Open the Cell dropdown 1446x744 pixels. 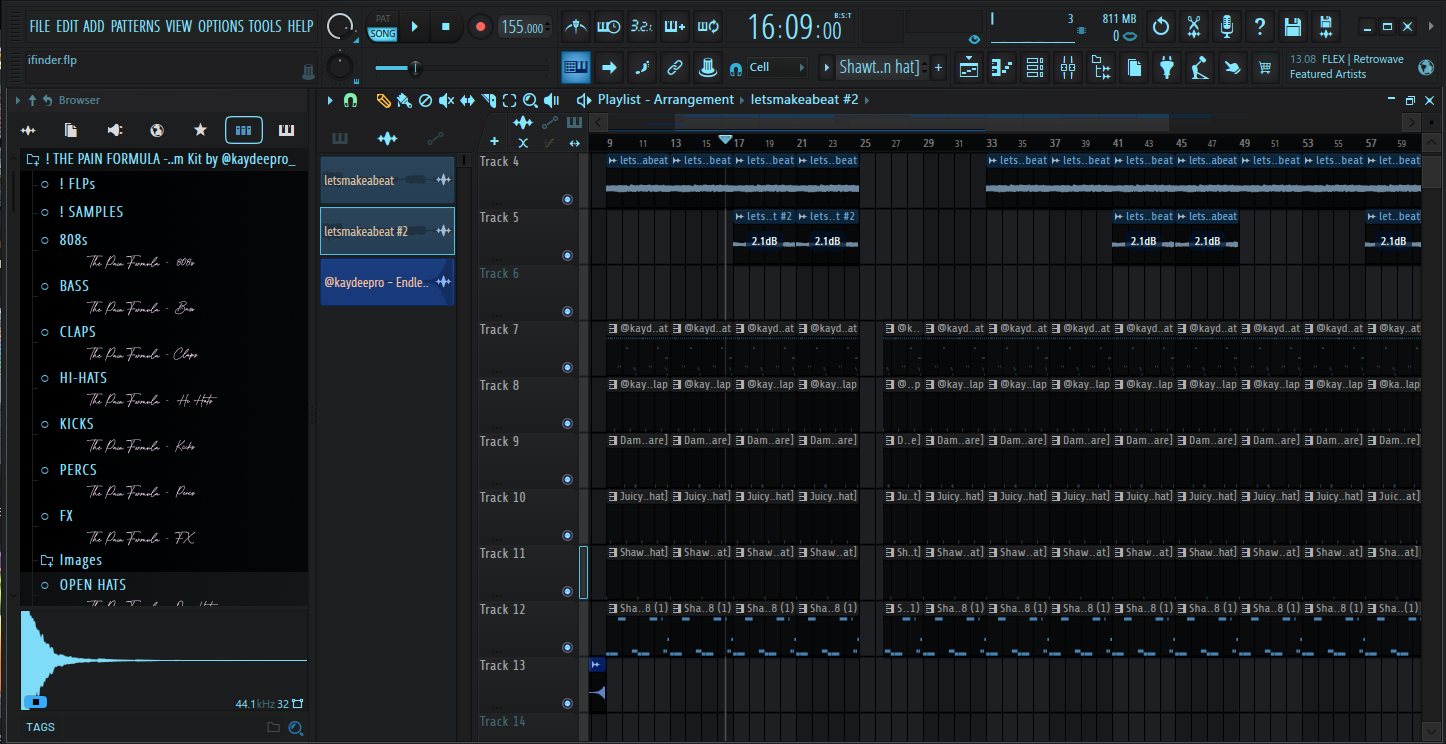tap(775, 66)
